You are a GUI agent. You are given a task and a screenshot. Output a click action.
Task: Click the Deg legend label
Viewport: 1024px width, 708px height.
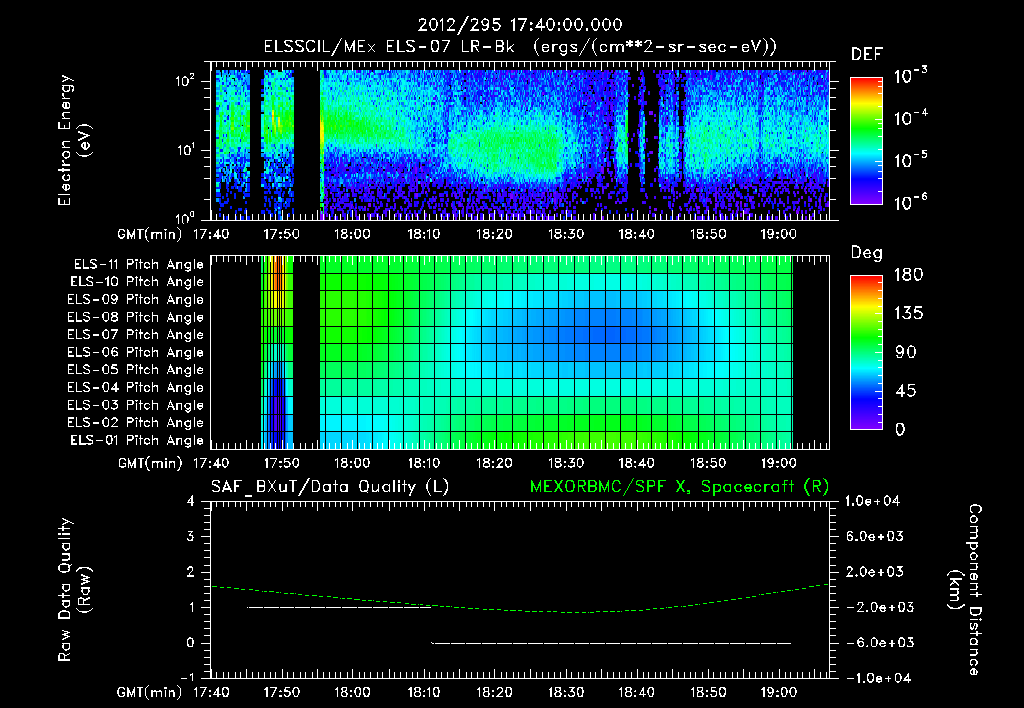pos(866,253)
